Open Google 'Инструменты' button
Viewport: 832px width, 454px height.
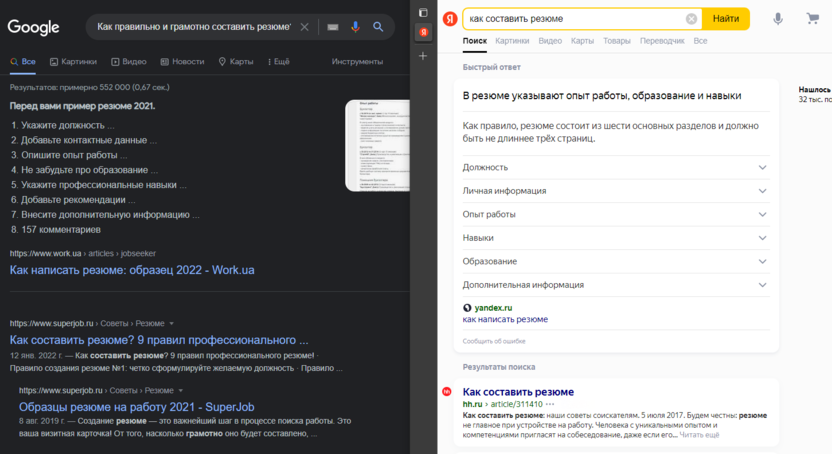tap(357, 62)
